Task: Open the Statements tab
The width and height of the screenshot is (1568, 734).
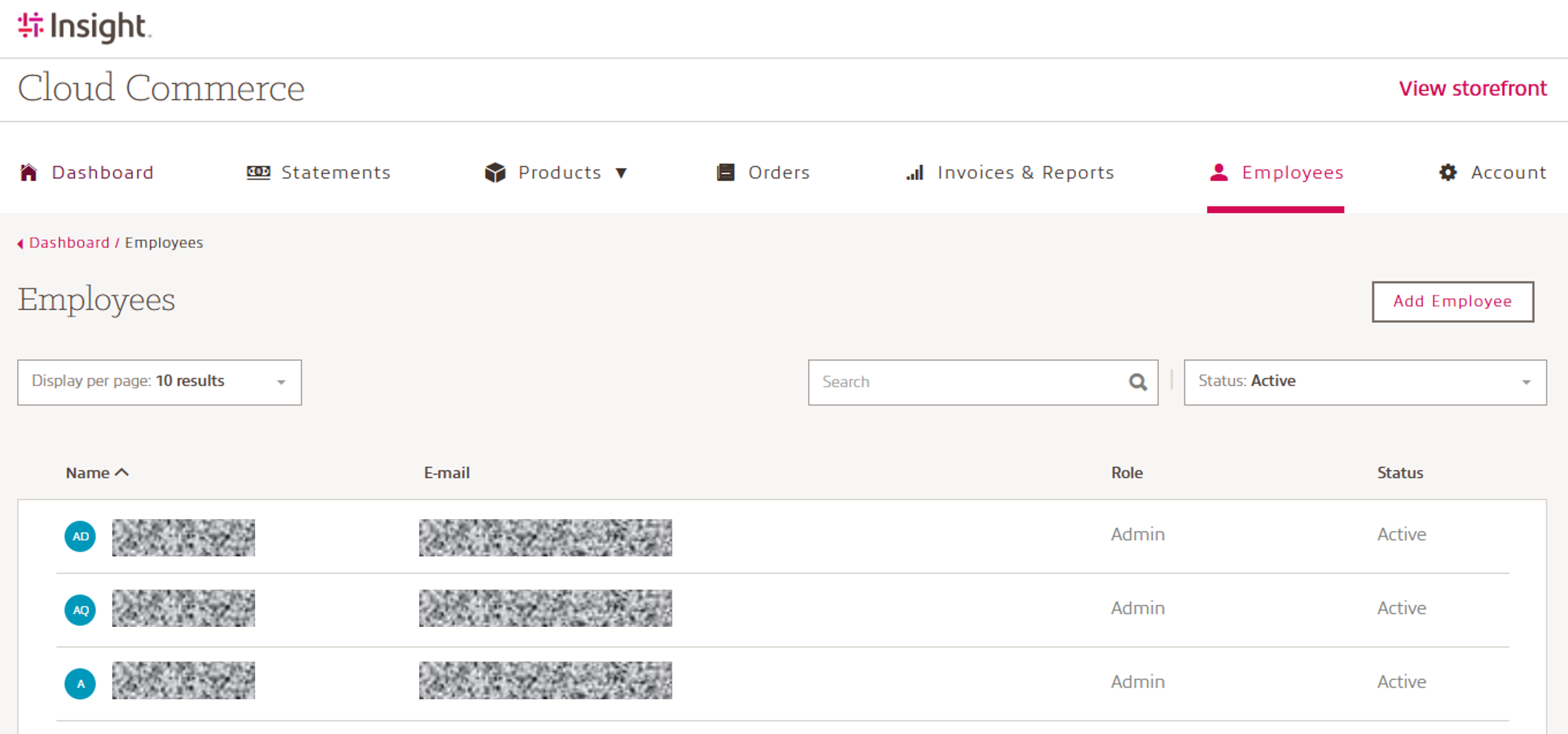Action: click(x=336, y=173)
